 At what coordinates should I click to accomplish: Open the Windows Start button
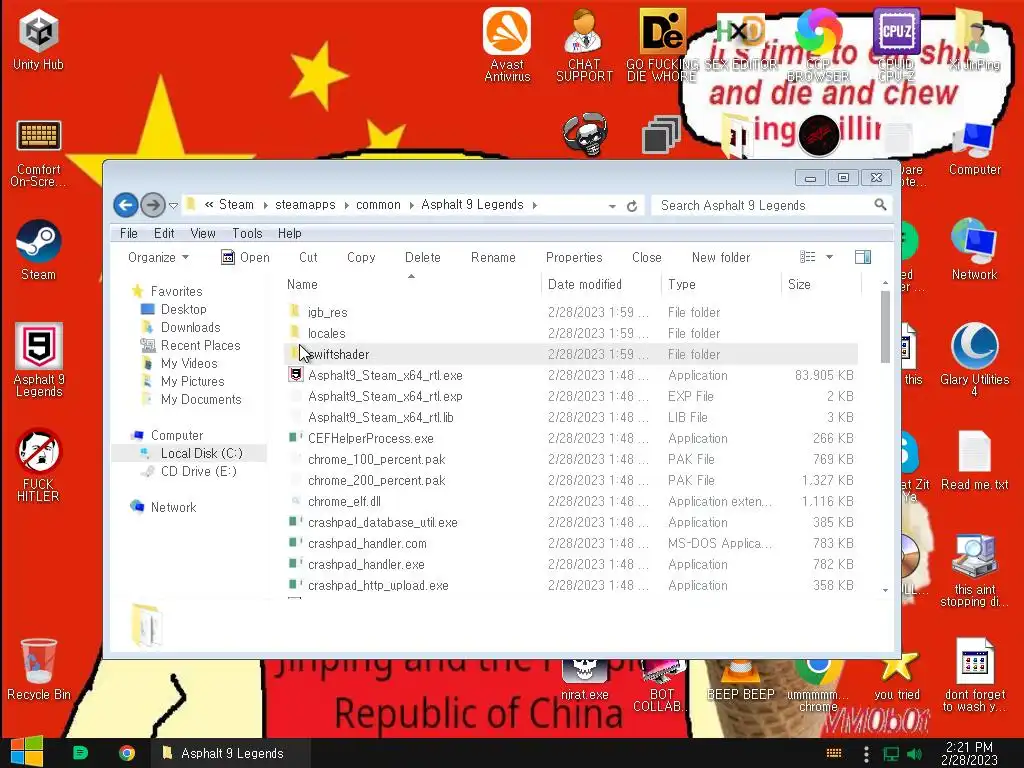point(27,752)
